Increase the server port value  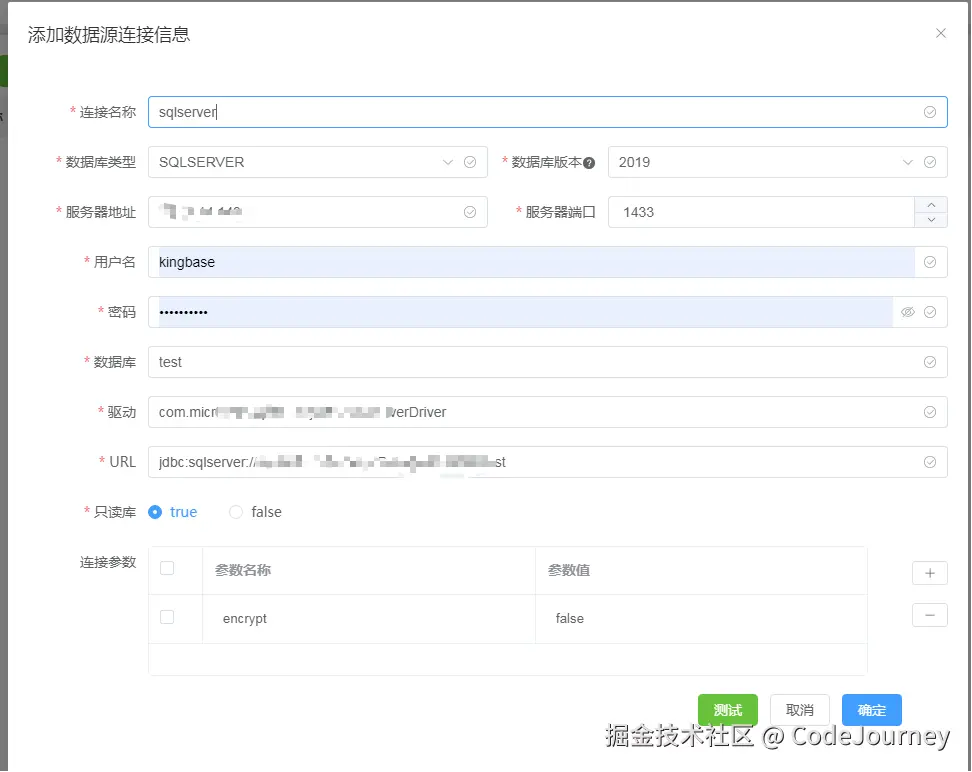pos(931,205)
